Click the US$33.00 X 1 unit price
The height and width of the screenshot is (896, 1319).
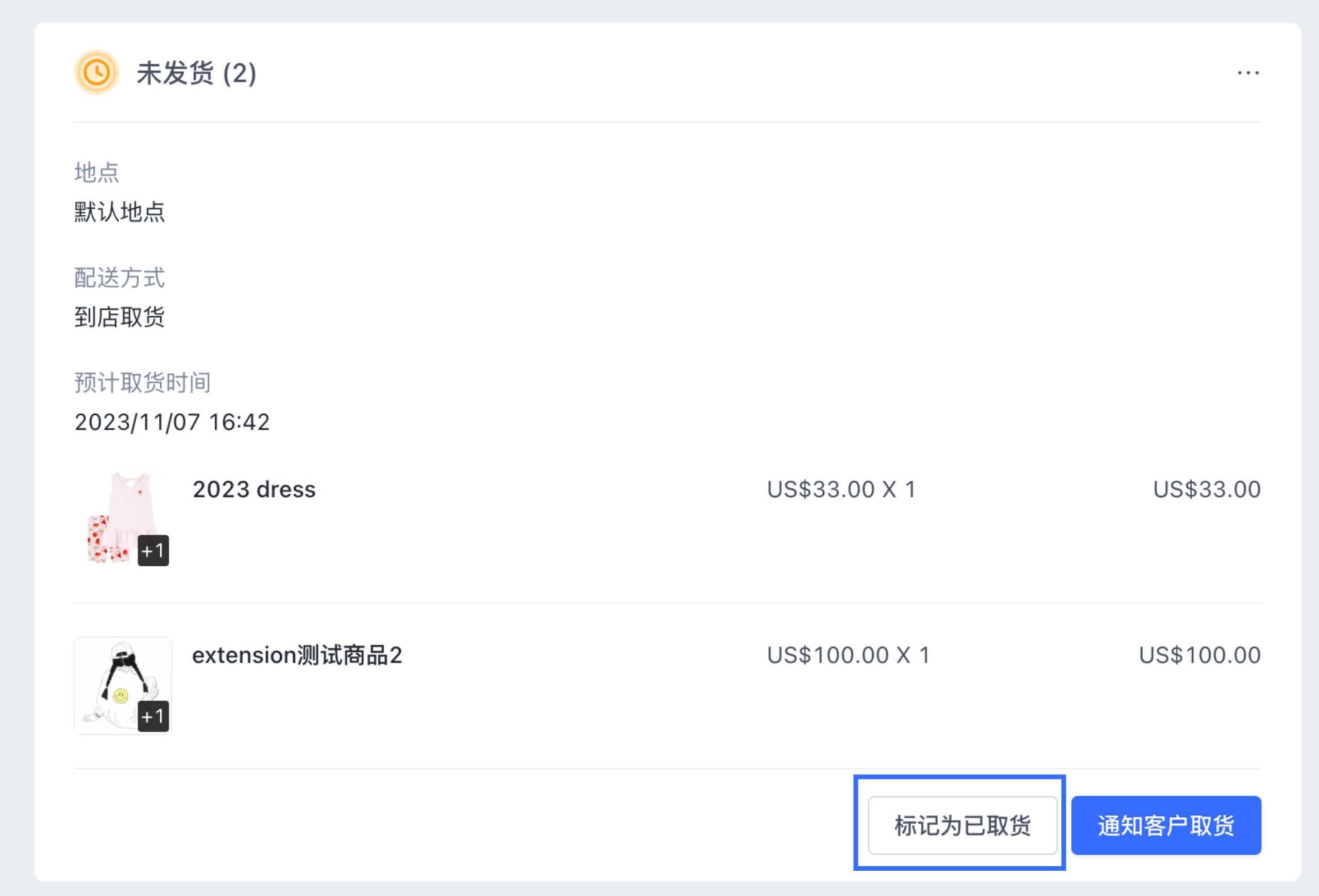(841, 489)
